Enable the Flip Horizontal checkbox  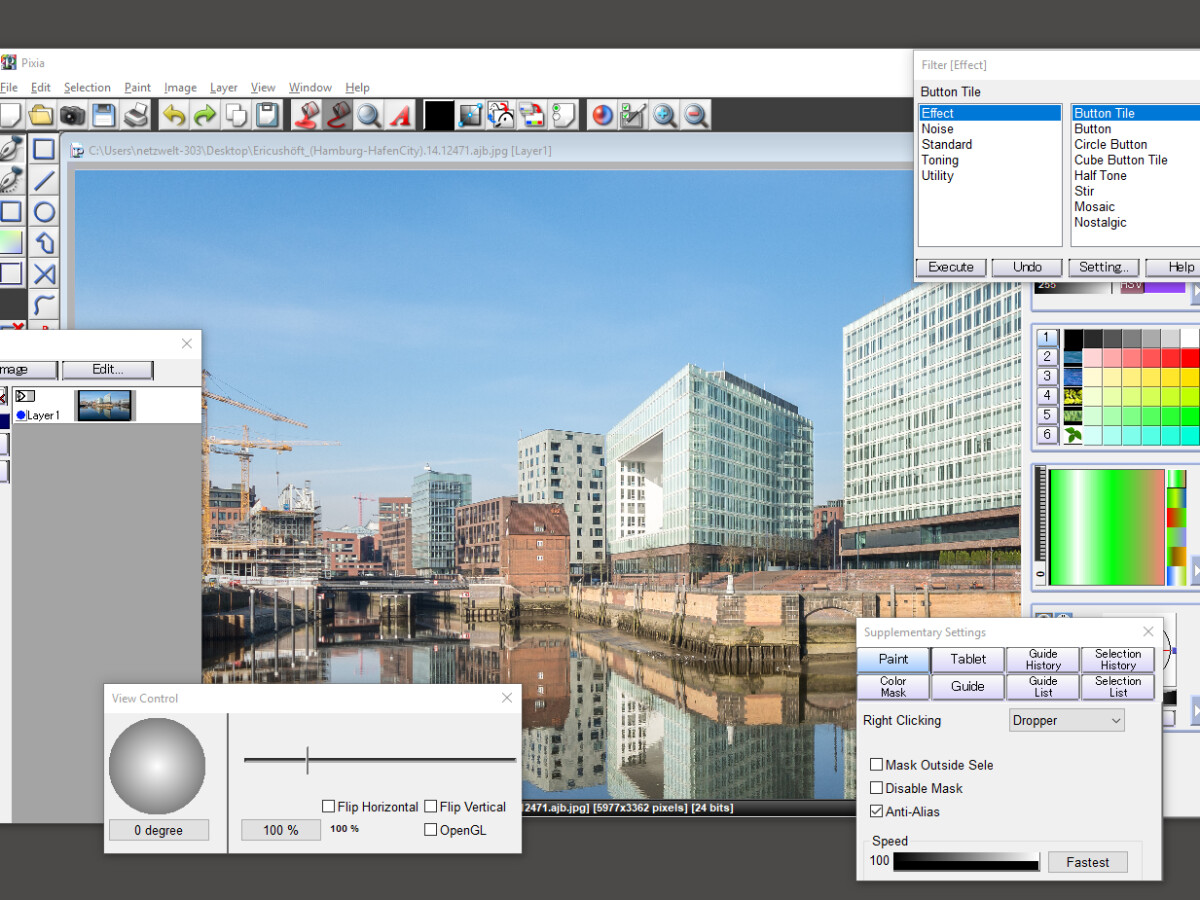tap(329, 806)
